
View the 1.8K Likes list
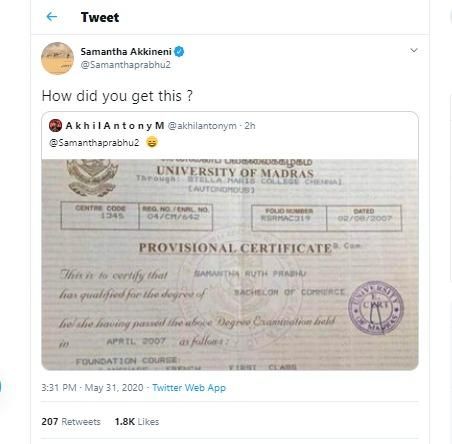tap(137, 422)
